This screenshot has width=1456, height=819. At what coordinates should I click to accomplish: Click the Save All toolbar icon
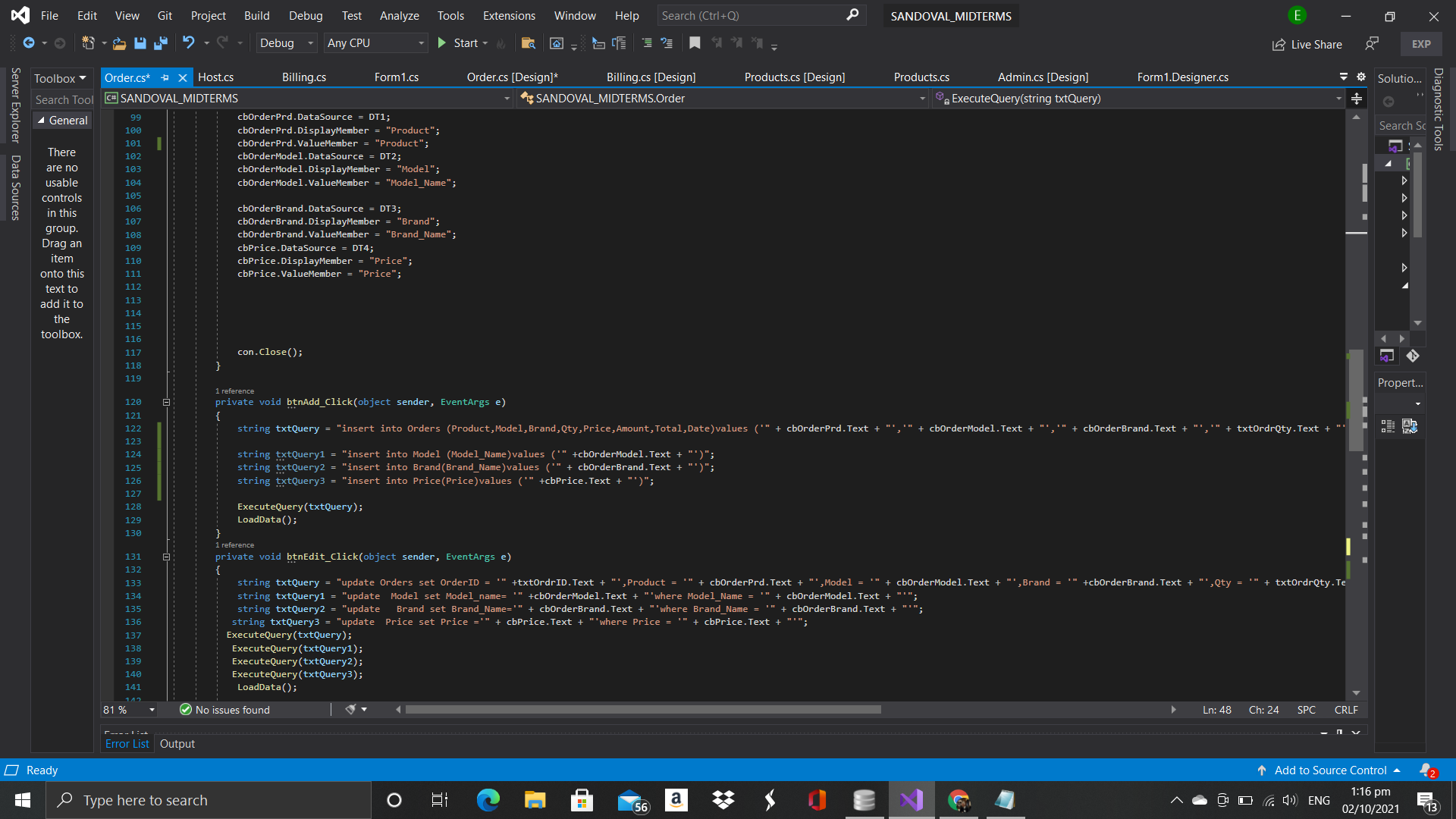coord(161,43)
